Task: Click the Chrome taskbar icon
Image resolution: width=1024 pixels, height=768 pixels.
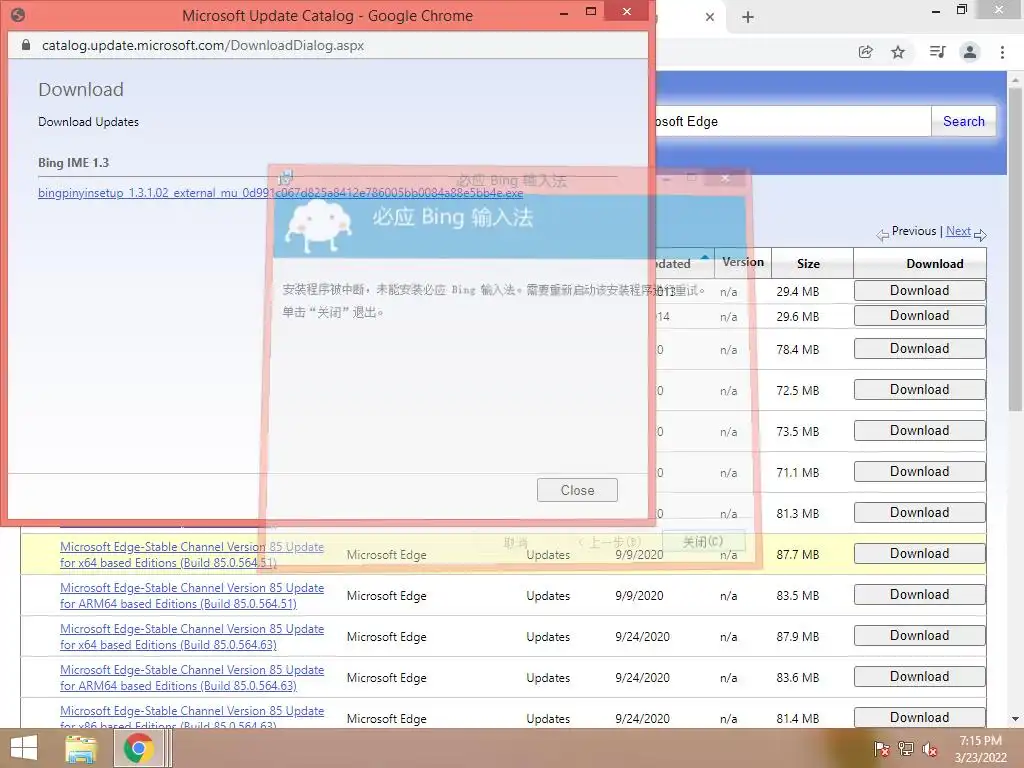Action: [138, 748]
